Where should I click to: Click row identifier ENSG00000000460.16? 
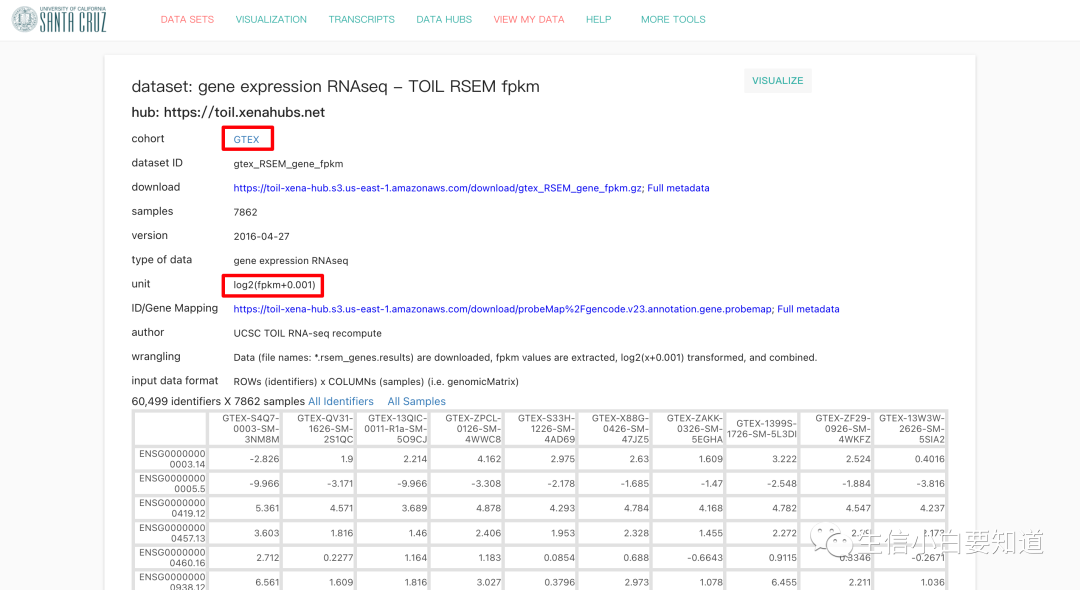(172, 558)
